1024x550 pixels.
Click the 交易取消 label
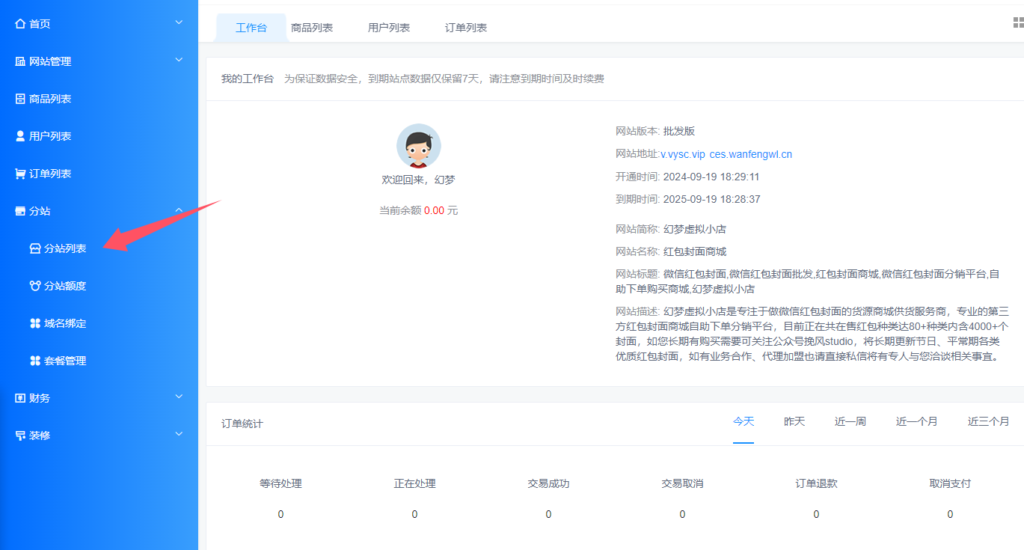click(x=682, y=484)
